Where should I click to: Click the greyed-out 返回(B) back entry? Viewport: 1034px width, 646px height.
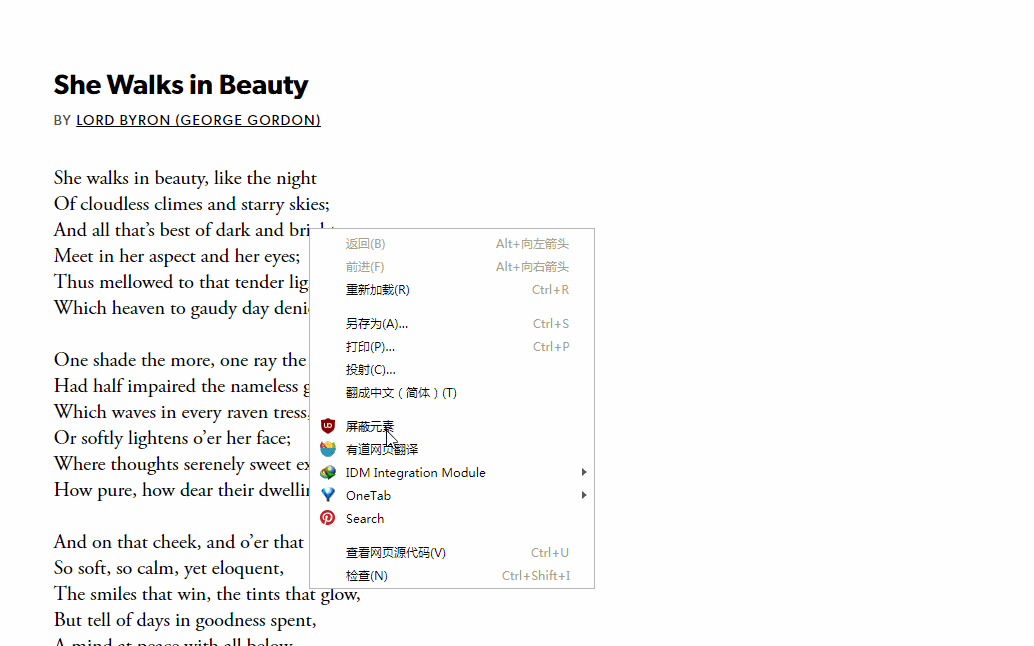click(365, 244)
